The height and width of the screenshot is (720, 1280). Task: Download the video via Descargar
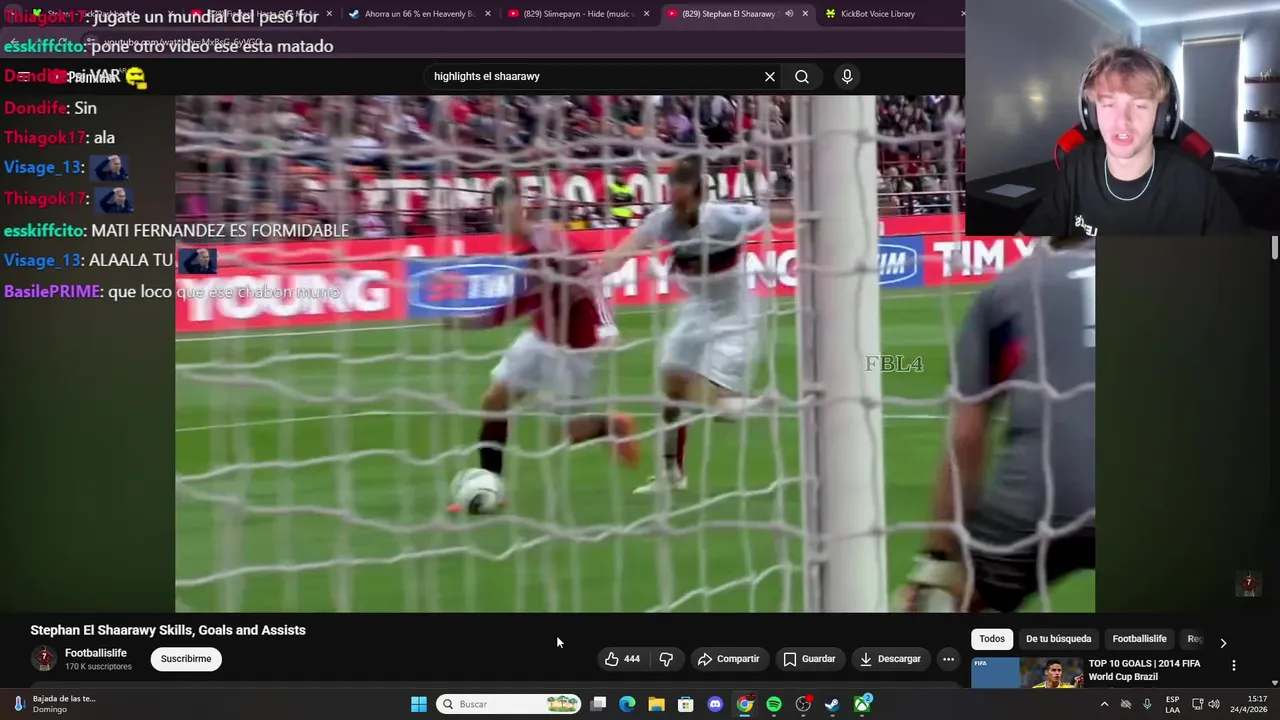(890, 659)
